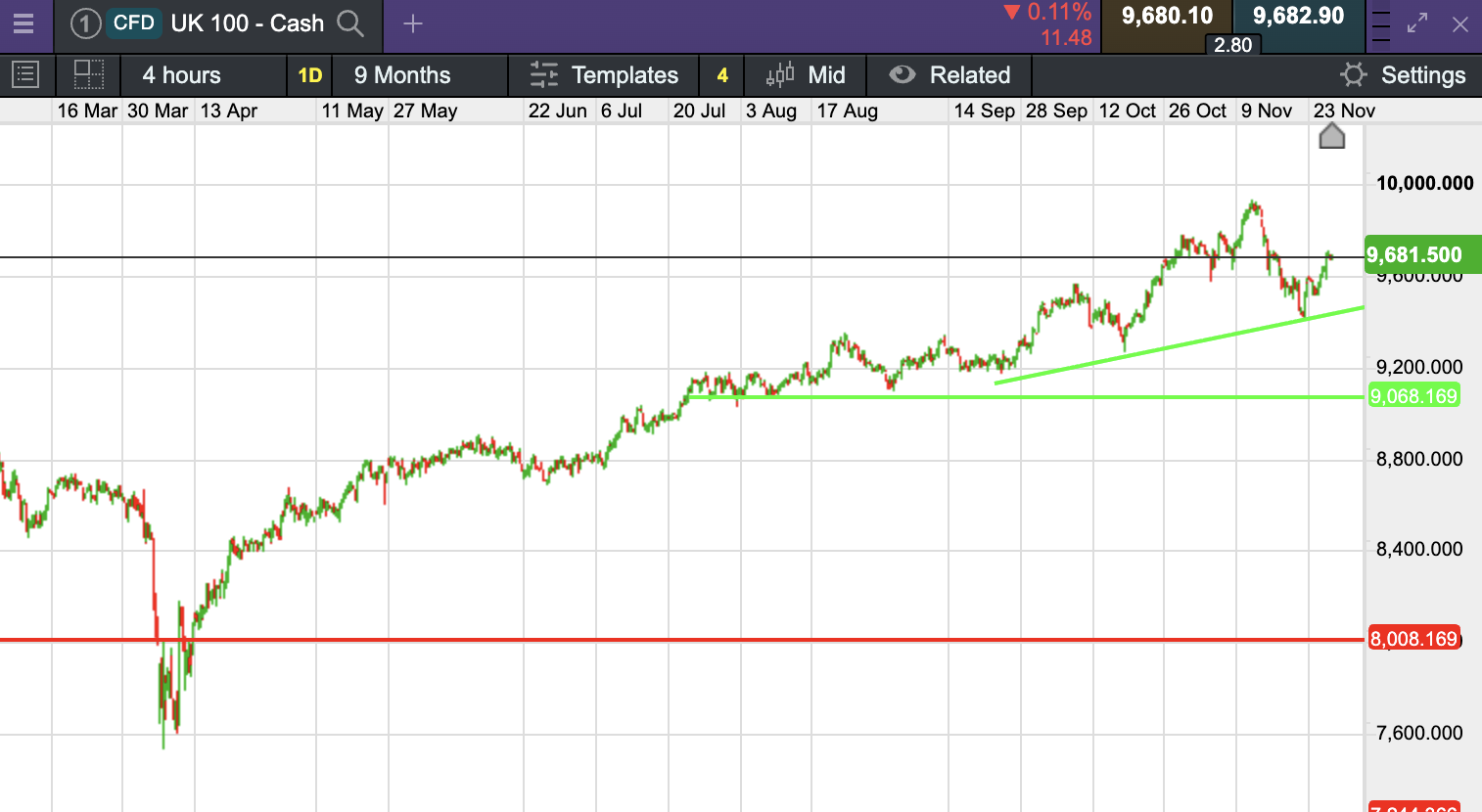Click the CFD product type badge

[x=134, y=23]
